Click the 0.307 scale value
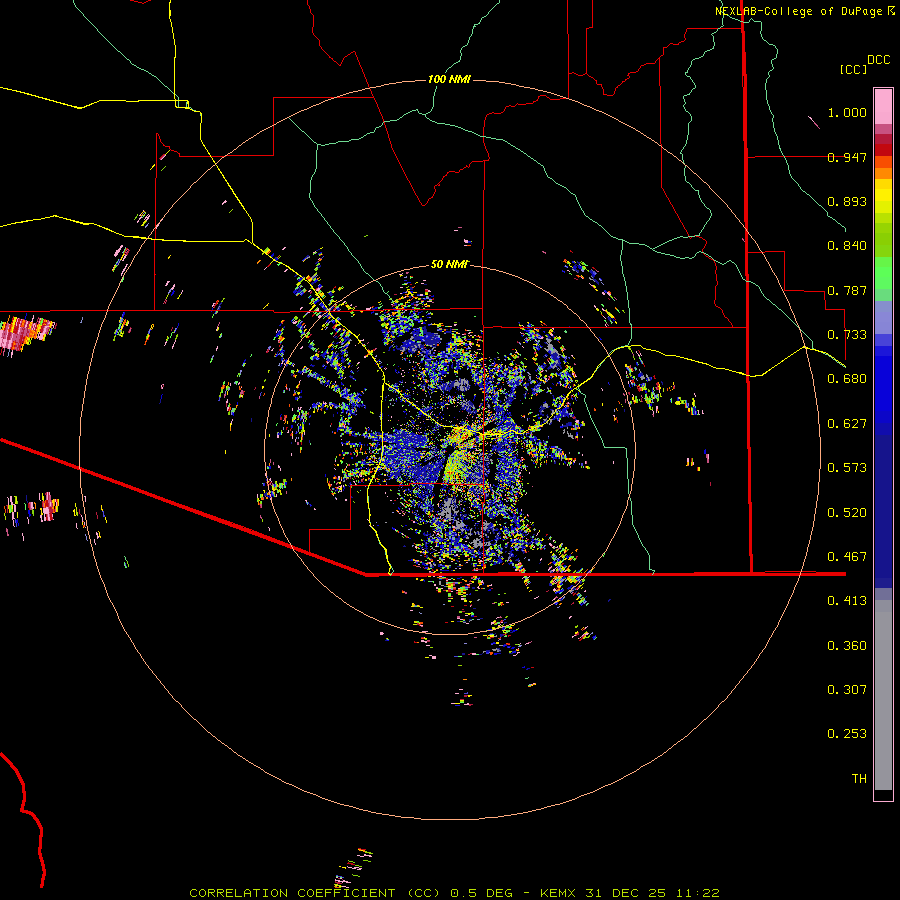 (847, 690)
